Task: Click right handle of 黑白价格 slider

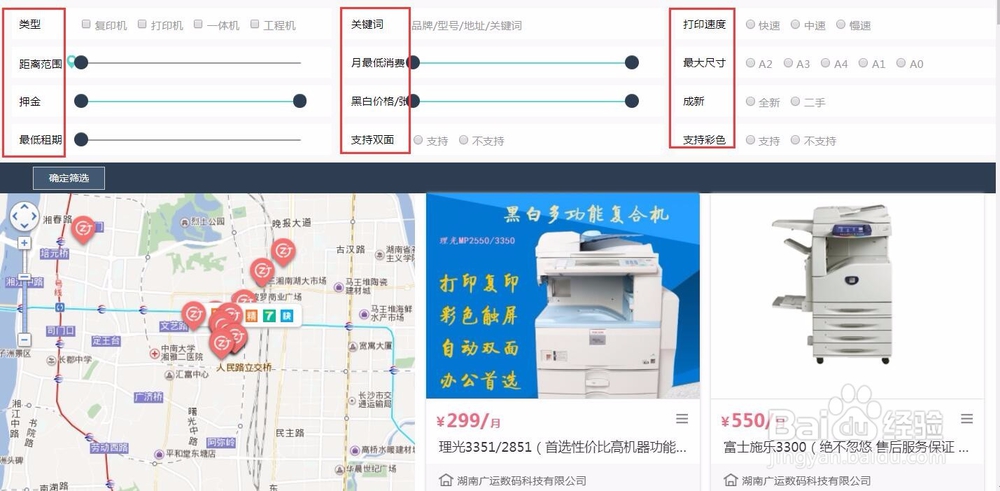Action: 632,101
